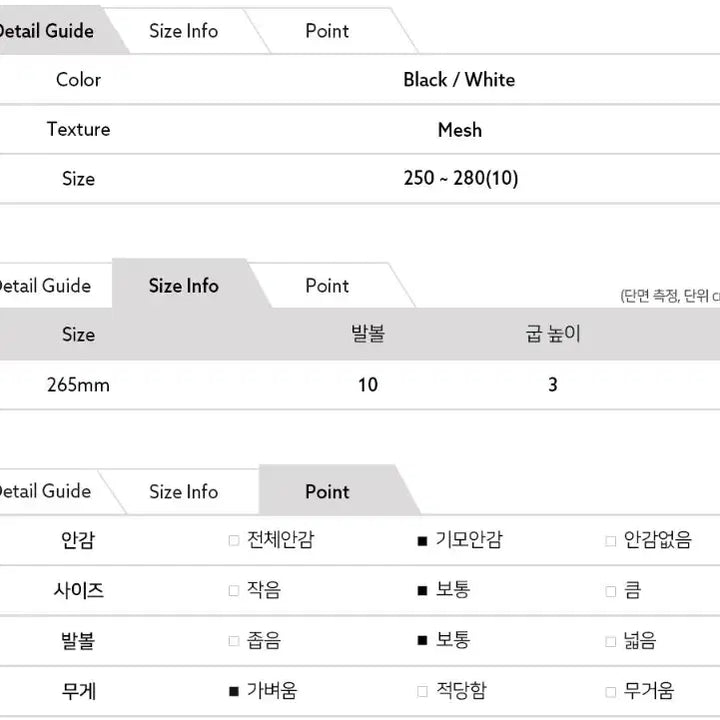
Task: Open Detail Guide tab above 265mm table
Action: 45,286
